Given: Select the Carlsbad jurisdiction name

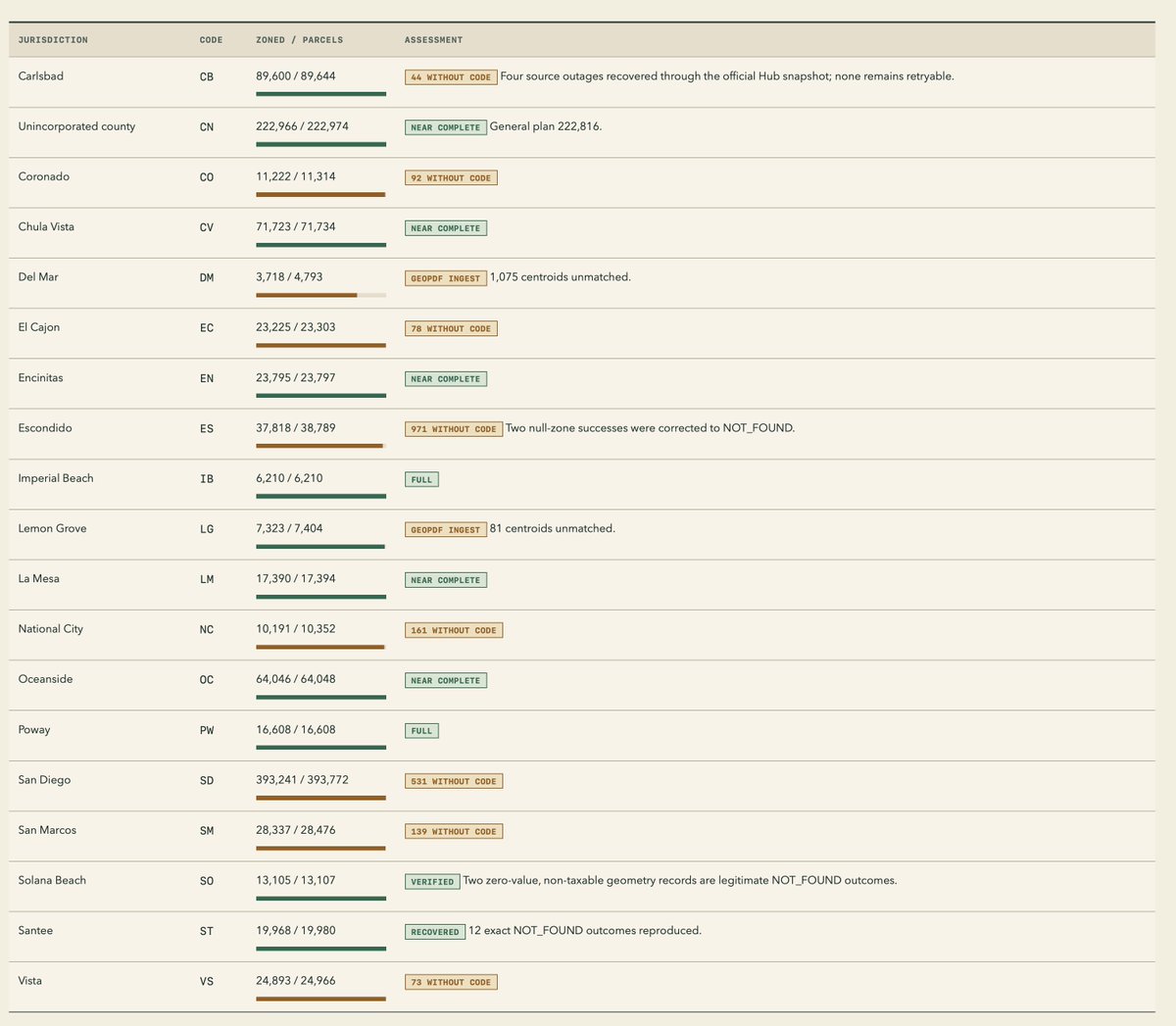Looking at the screenshot, I should point(40,76).
